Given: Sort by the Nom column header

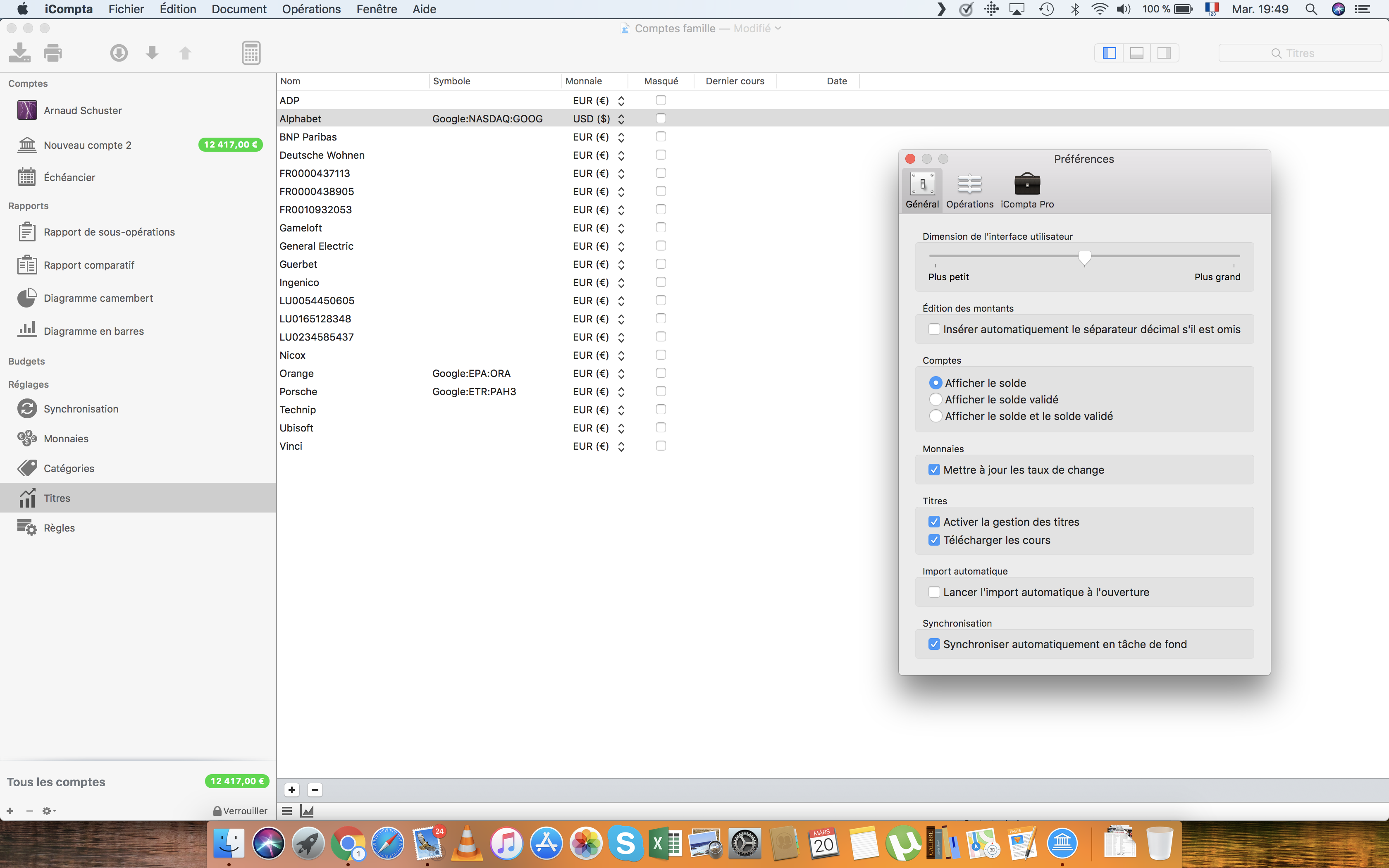Looking at the screenshot, I should click(x=352, y=81).
